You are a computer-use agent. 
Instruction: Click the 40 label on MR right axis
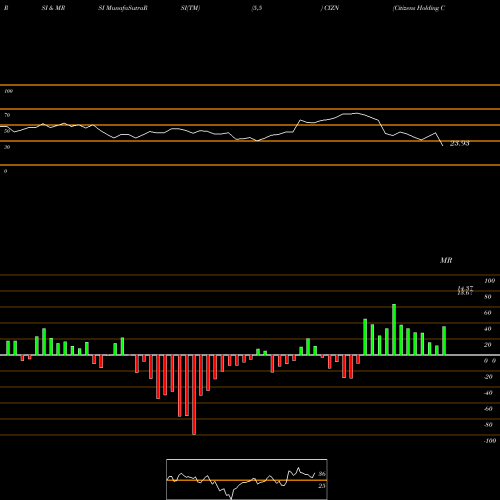pyautogui.click(x=488, y=329)
